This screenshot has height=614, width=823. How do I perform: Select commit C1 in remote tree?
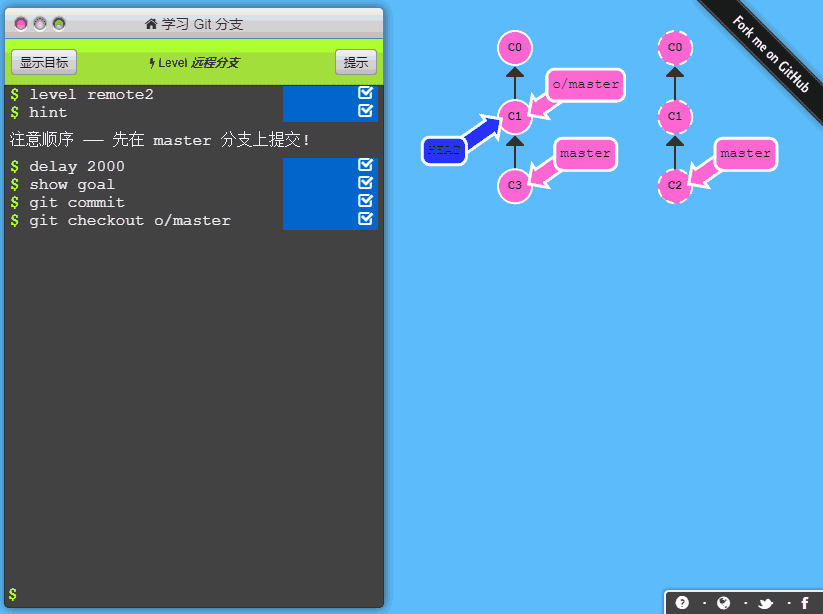[675, 116]
